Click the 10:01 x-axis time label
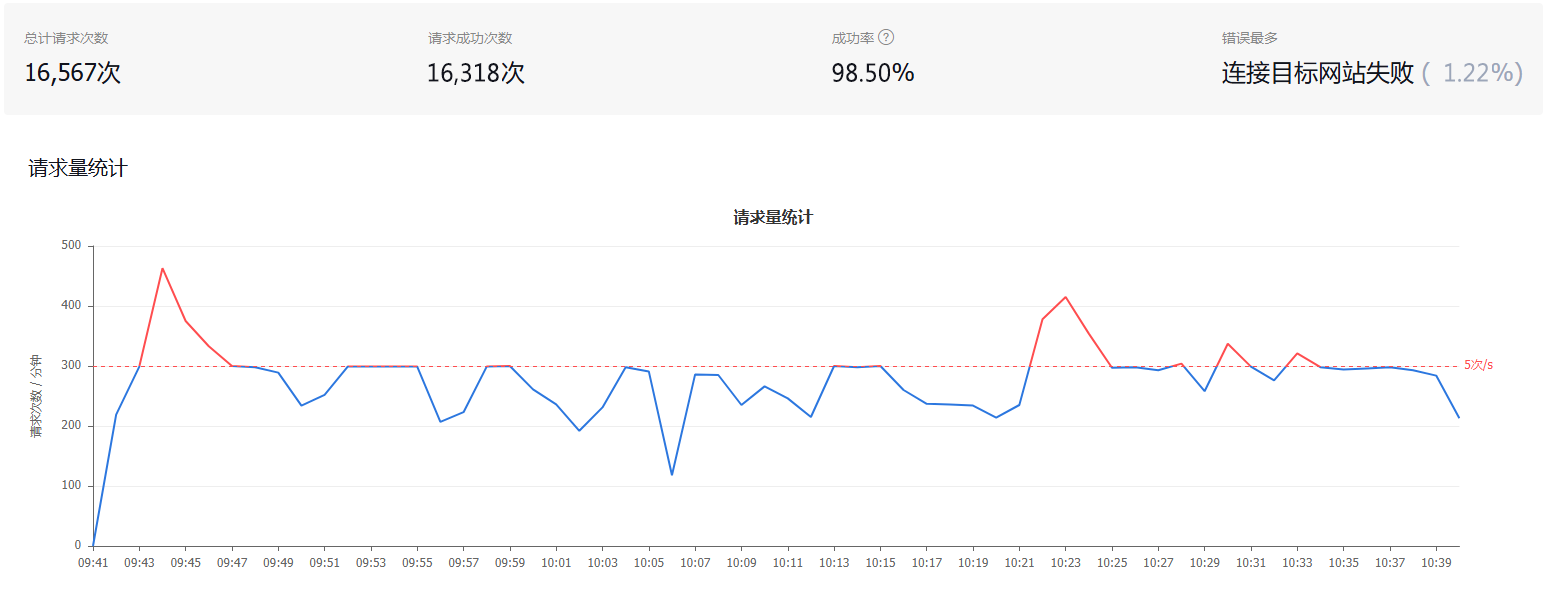1545x604 pixels. point(556,564)
